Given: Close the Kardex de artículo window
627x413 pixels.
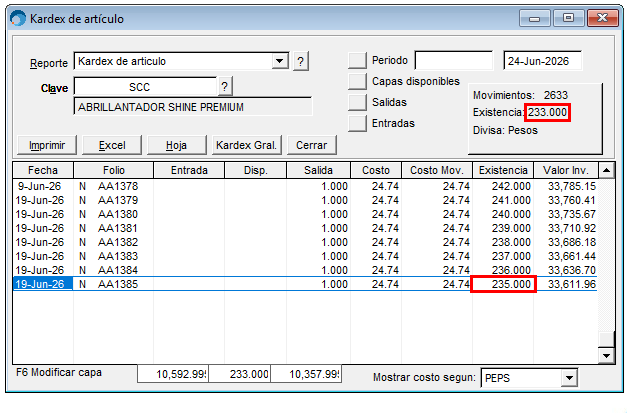Looking at the screenshot, I should [603, 18].
